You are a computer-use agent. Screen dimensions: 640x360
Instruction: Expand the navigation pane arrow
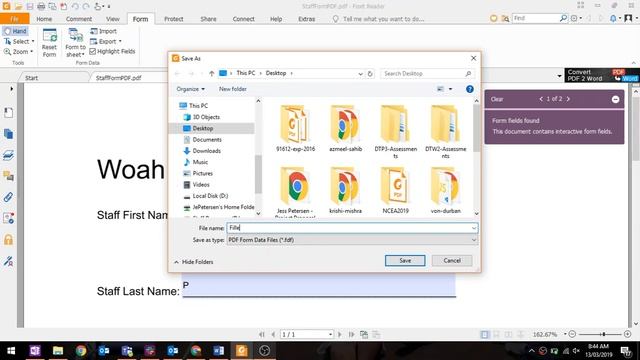click(11, 89)
